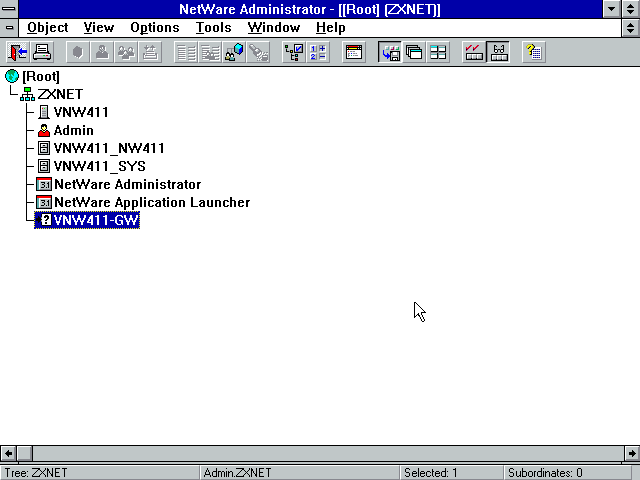Viewport: 640px width, 480px height.
Task: Toggle the save-settings floppy toolbar icon
Action: coord(390,52)
